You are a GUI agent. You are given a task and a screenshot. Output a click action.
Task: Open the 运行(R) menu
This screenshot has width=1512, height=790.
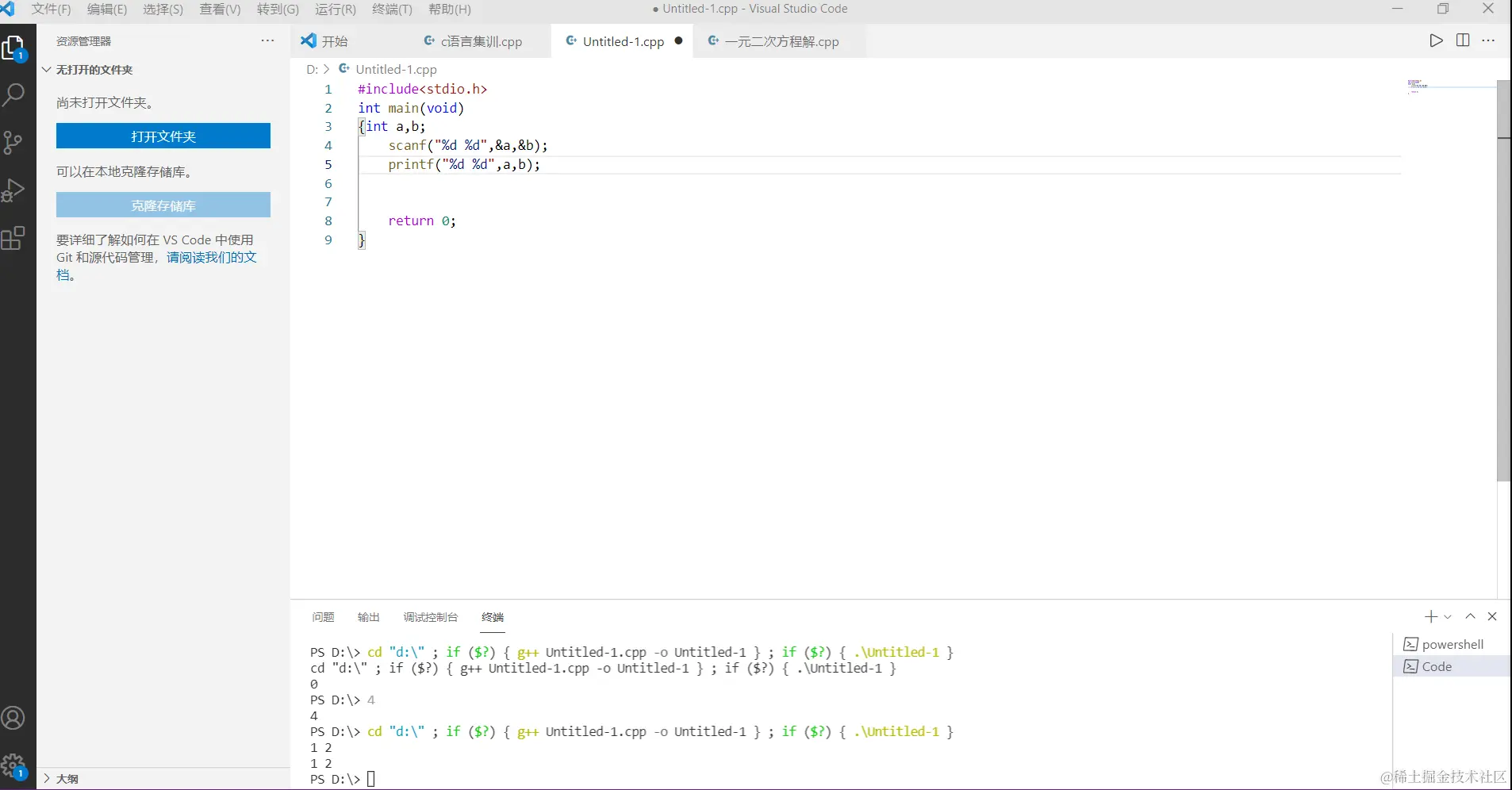336,10
